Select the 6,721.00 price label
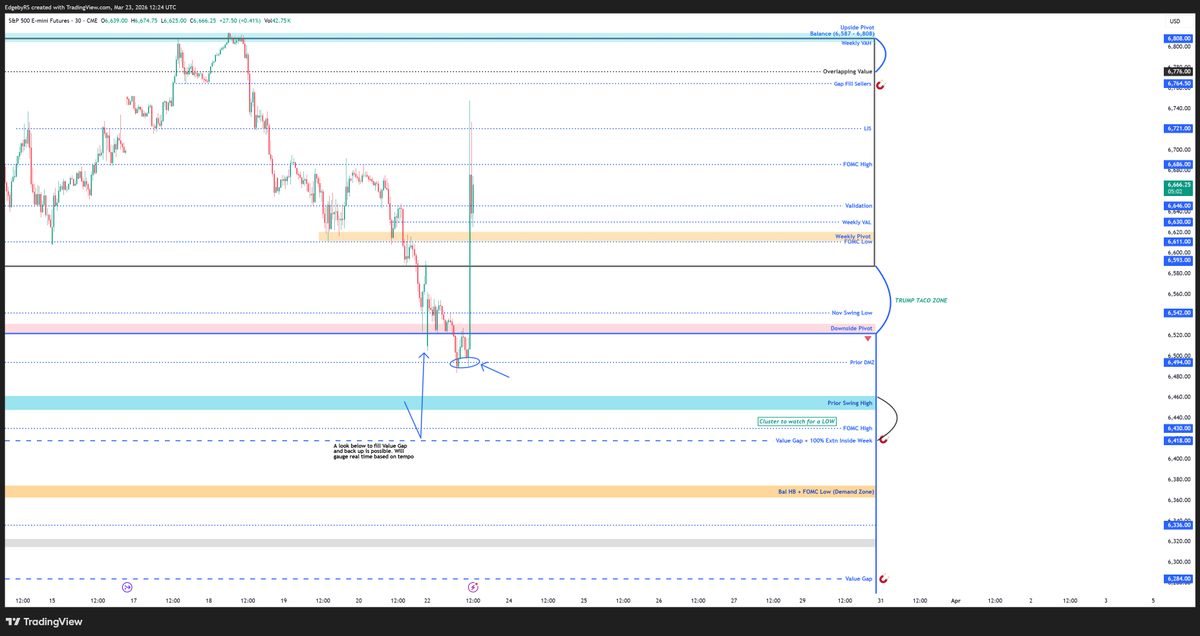Image resolution: width=1200 pixels, height=636 pixels. [1177, 129]
